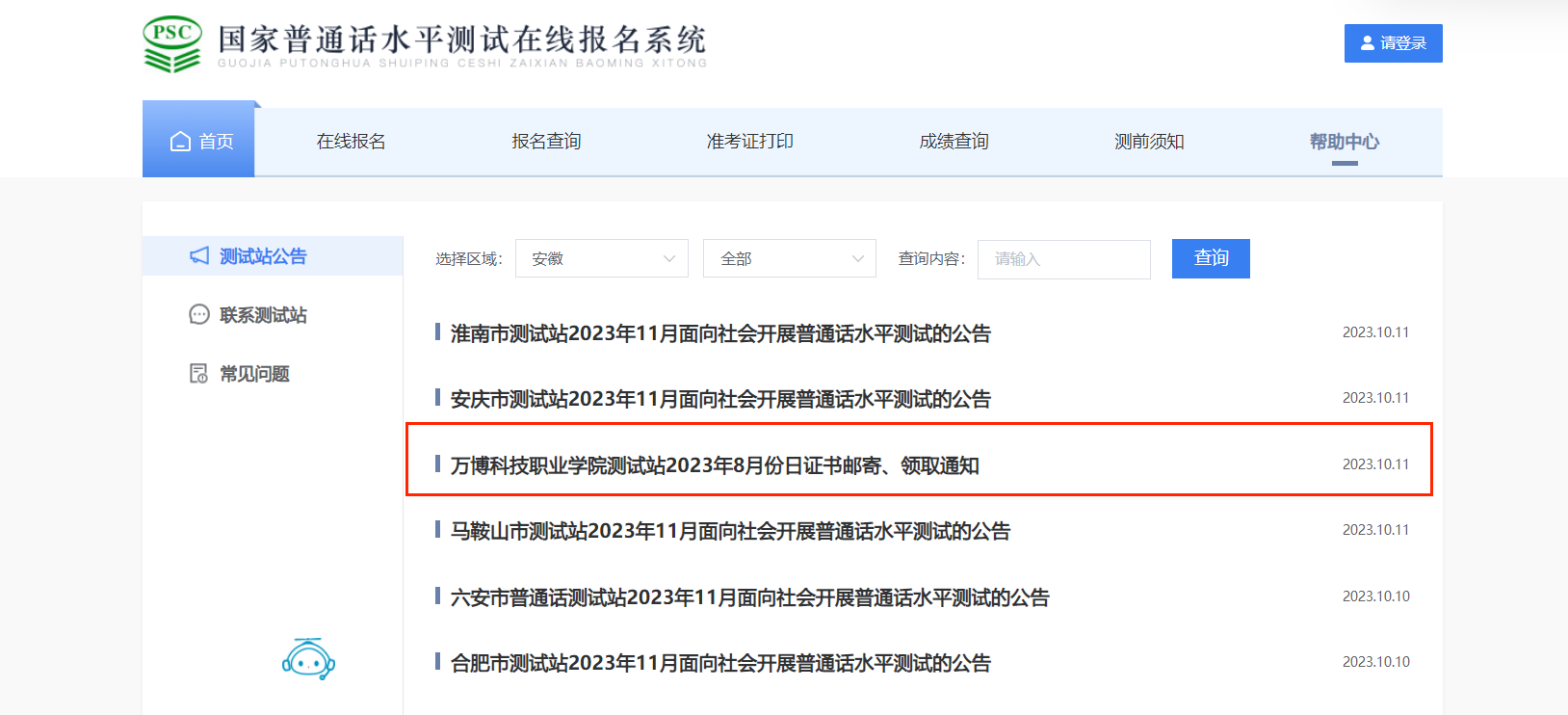Open the robot customer service assistant
This screenshot has width=1568, height=715.
tap(308, 660)
